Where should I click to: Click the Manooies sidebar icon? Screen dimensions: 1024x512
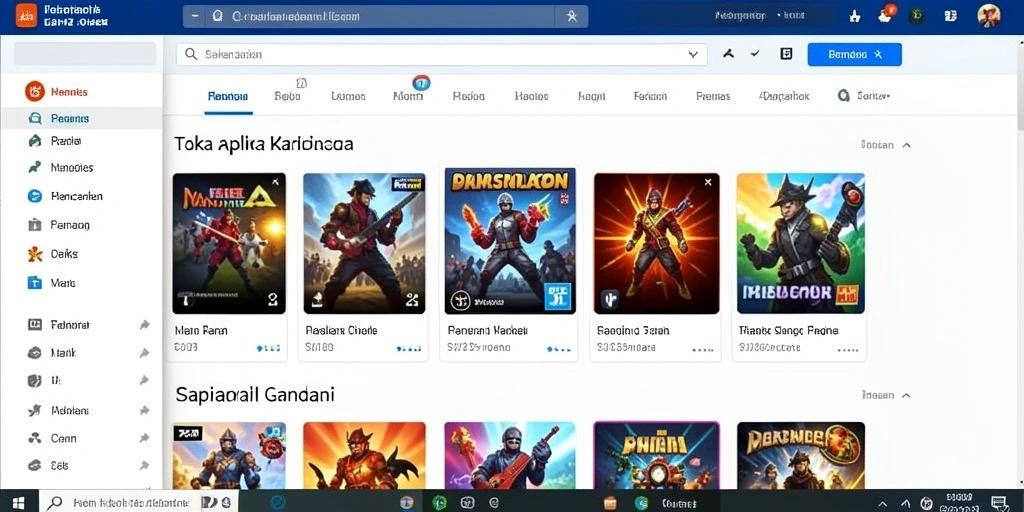click(35, 168)
